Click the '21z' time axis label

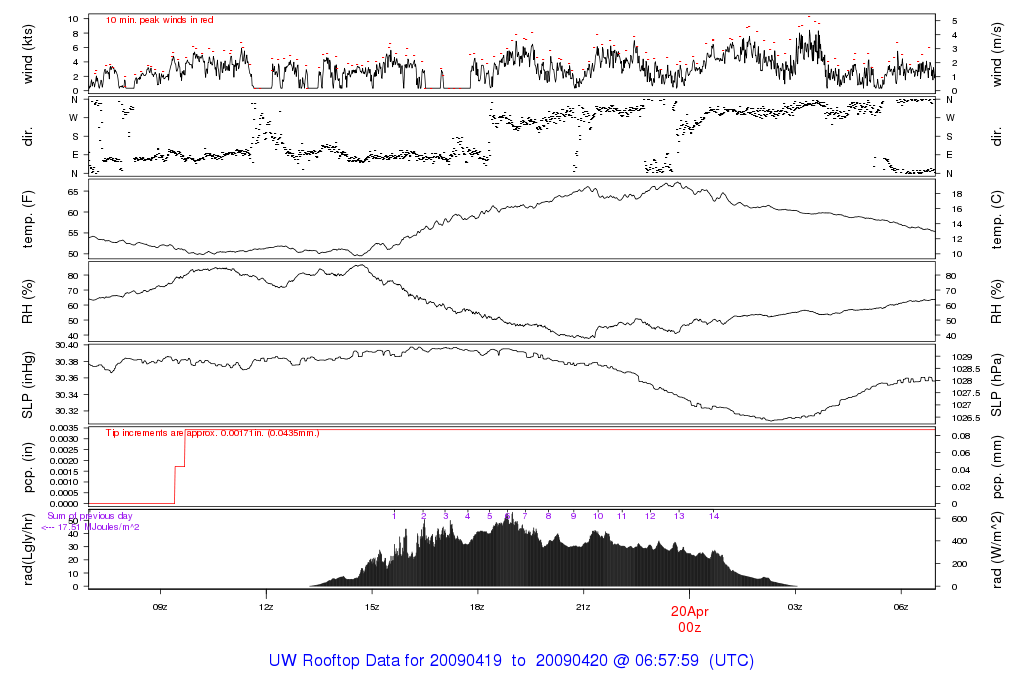pyautogui.click(x=583, y=607)
